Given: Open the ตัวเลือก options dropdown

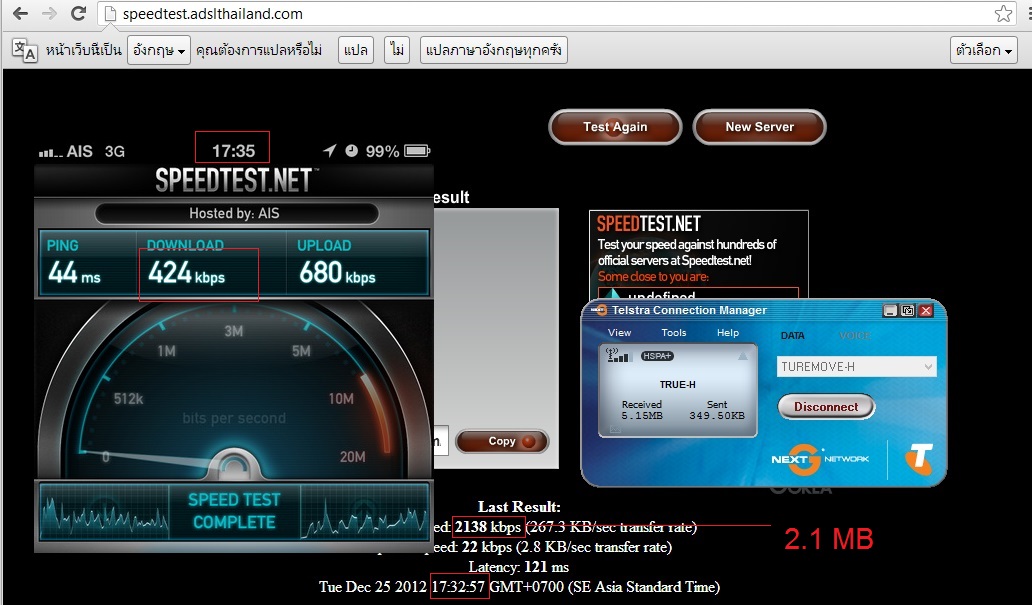Looking at the screenshot, I should pos(984,50).
